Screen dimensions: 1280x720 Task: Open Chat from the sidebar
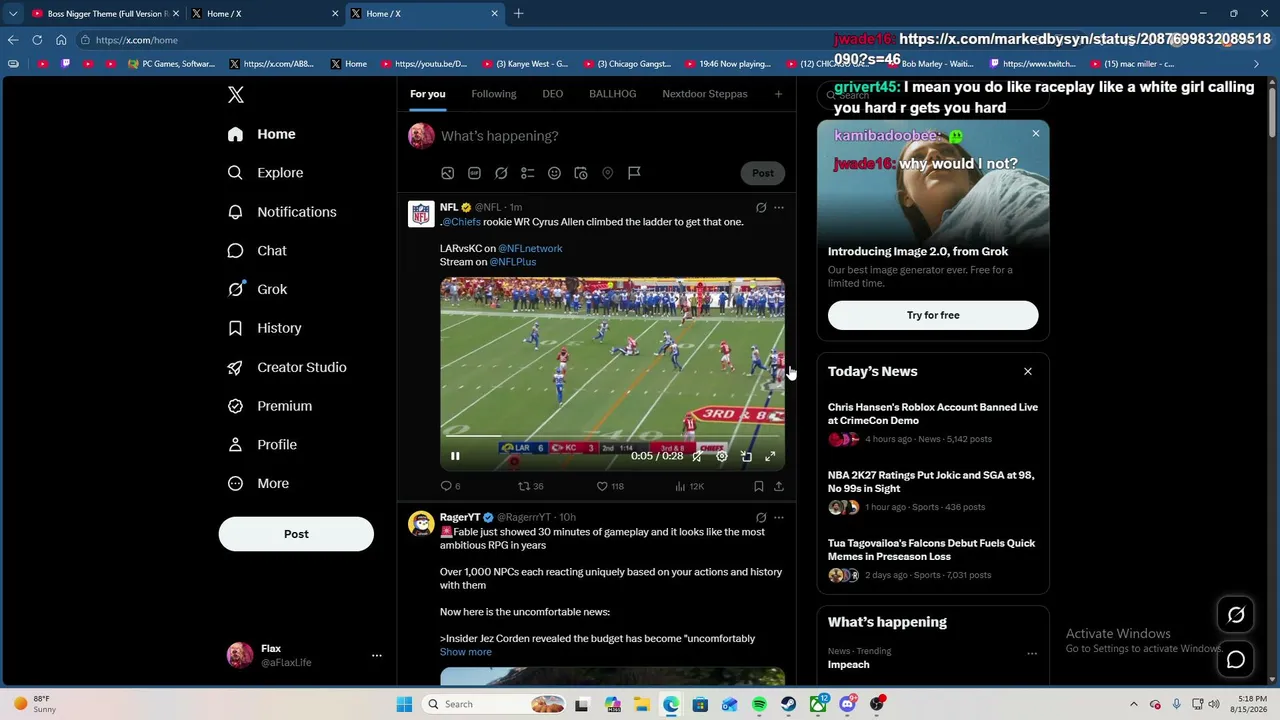(x=257, y=251)
